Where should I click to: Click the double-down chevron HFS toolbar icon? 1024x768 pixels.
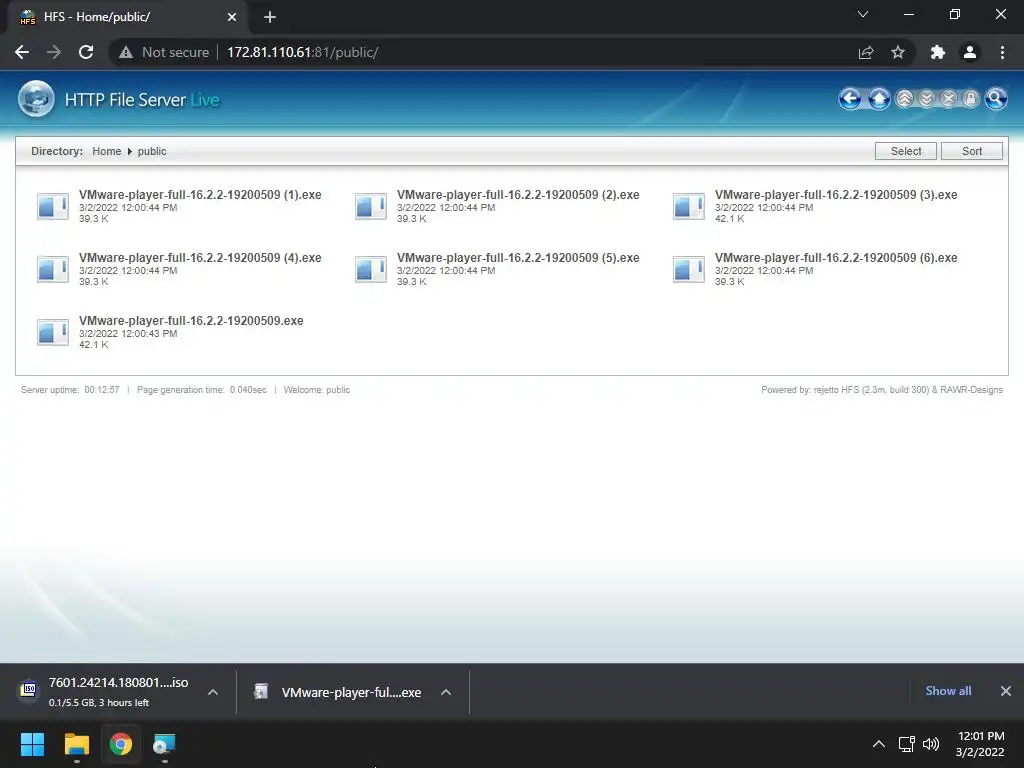point(926,99)
